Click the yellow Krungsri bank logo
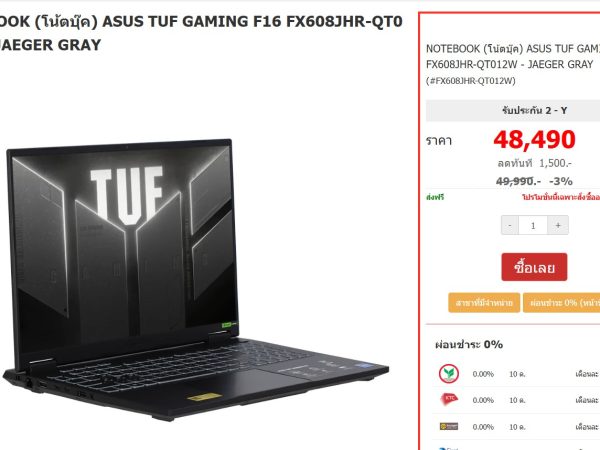This screenshot has width=600, height=450. [x=449, y=426]
